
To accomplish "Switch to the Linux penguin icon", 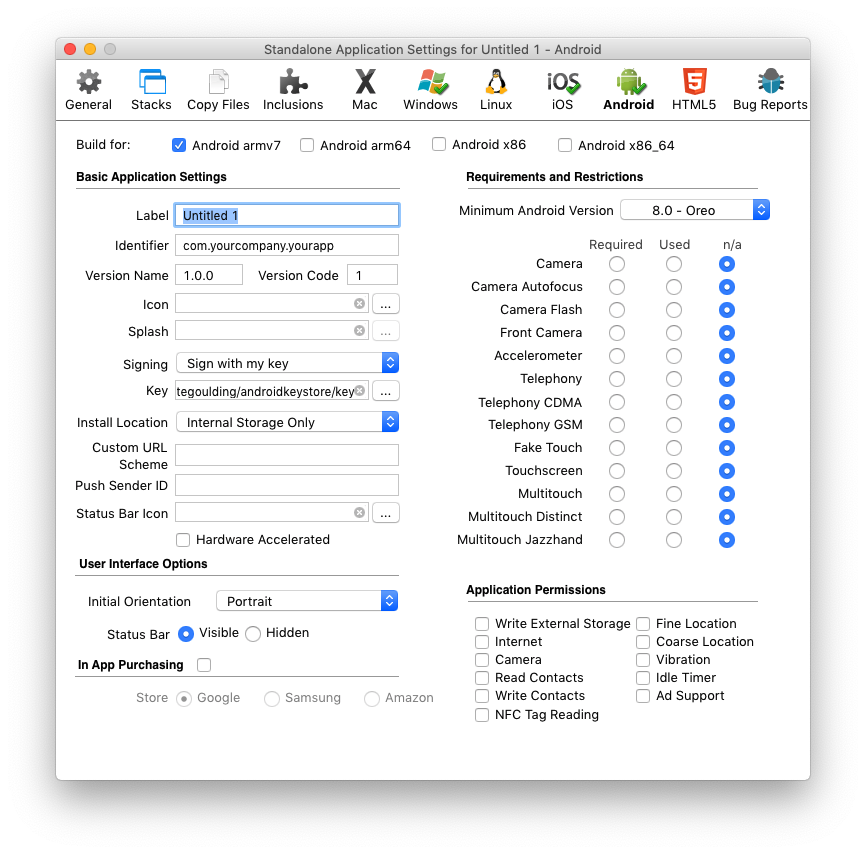I will coord(496,82).
